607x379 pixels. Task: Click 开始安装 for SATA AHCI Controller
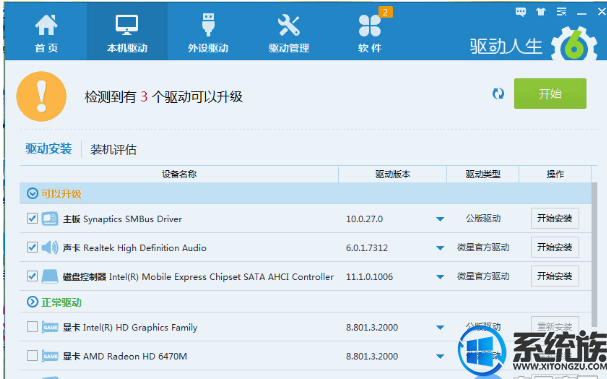(x=555, y=276)
